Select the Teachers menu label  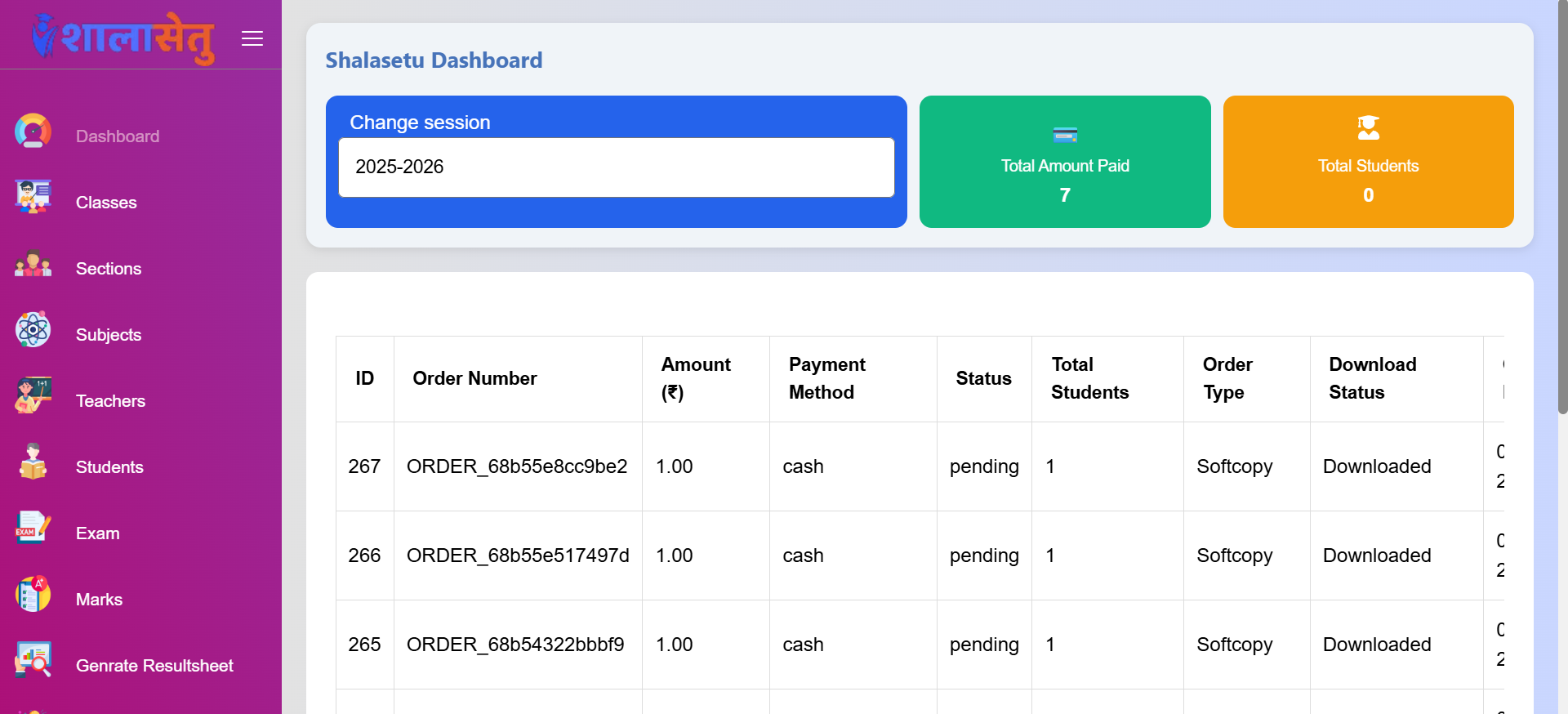pyautogui.click(x=110, y=401)
